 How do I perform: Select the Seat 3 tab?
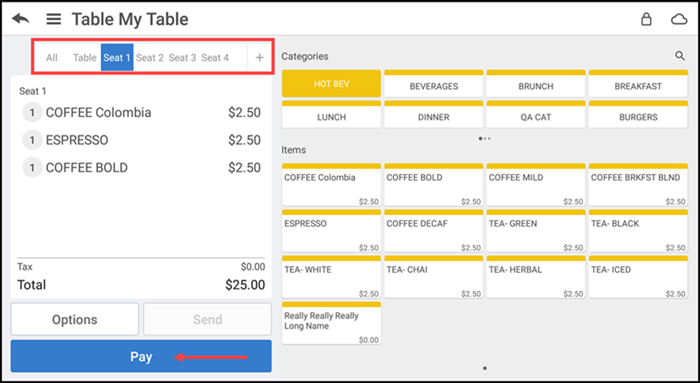(182, 57)
